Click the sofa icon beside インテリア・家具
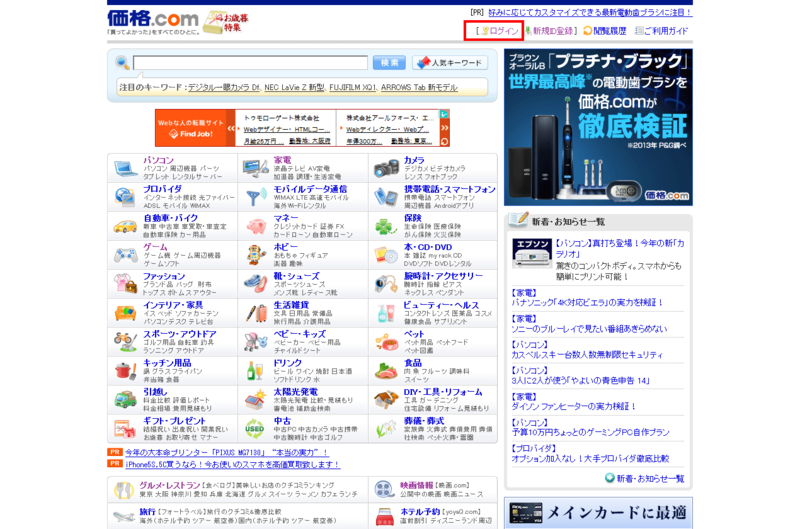The width and height of the screenshot is (800, 529). coord(125,313)
